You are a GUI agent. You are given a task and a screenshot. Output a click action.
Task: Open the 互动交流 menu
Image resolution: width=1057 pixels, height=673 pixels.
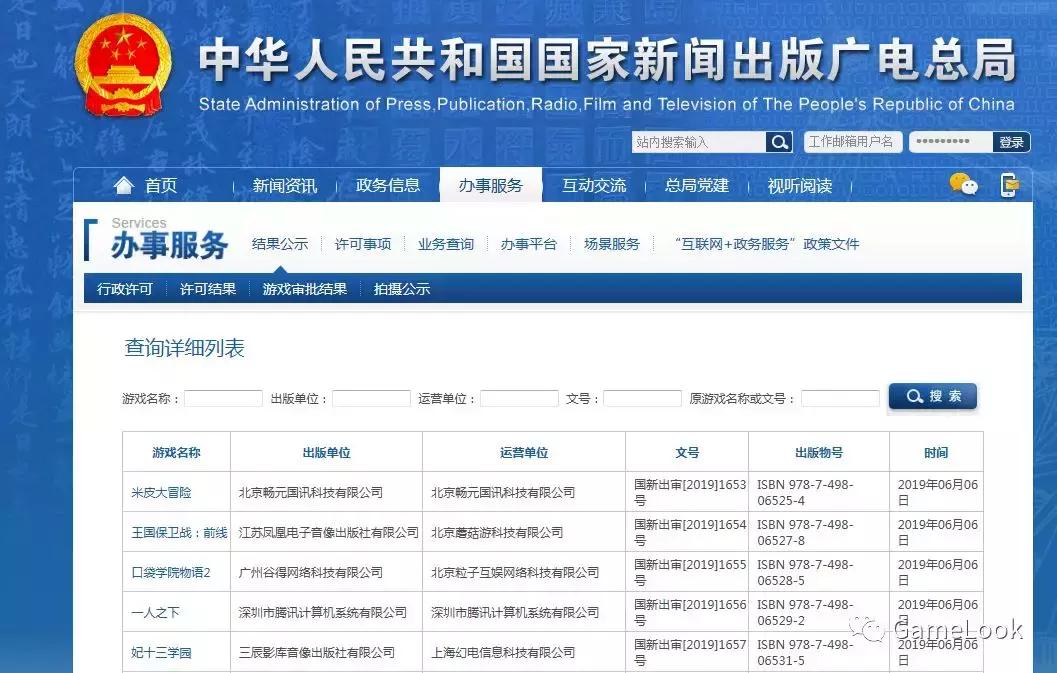[593, 184]
